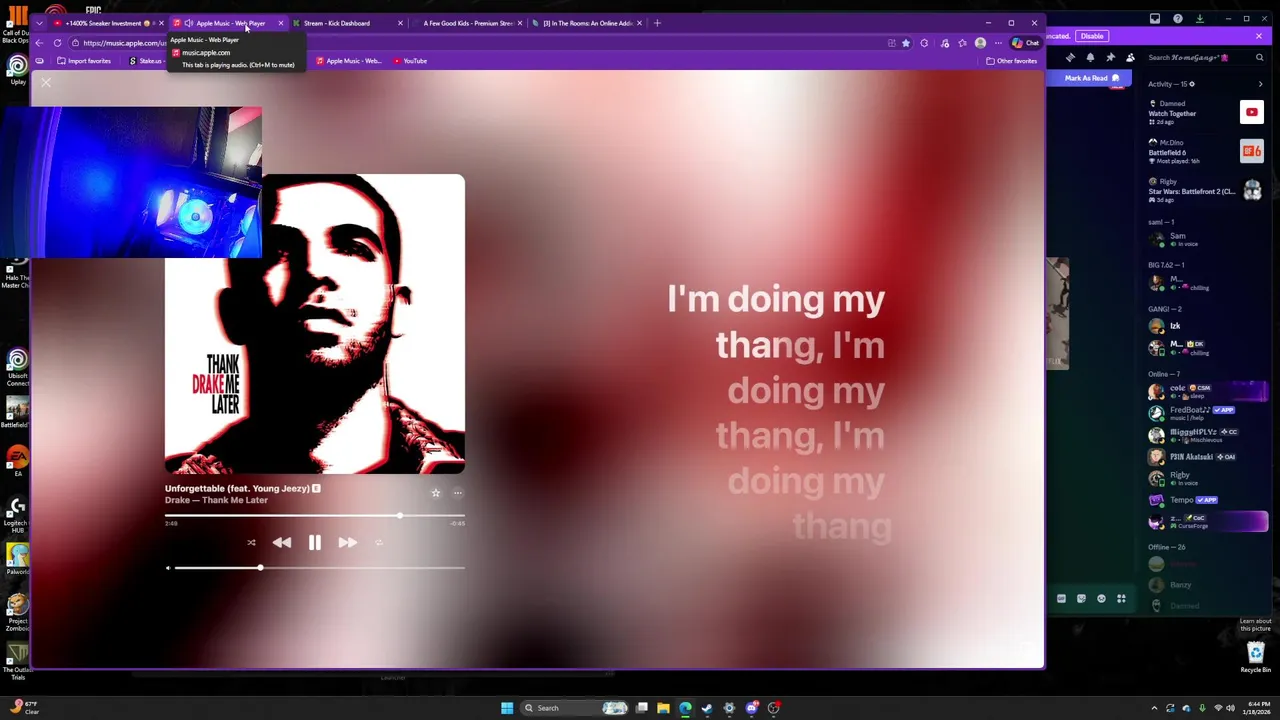Skip to the previous track
Screen dimensions: 1280x720
(x=282, y=542)
